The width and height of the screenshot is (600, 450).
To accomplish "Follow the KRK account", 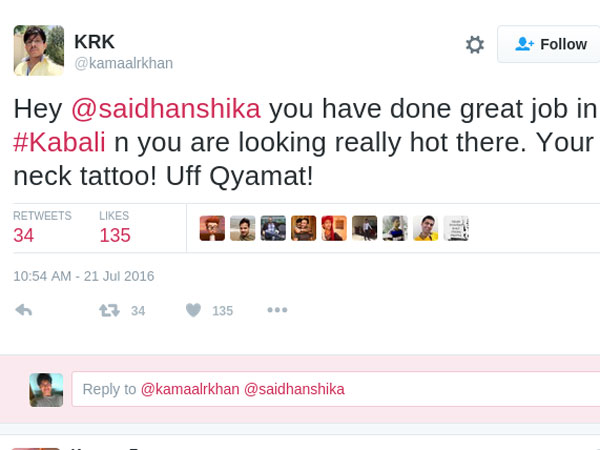I will pyautogui.click(x=550, y=44).
